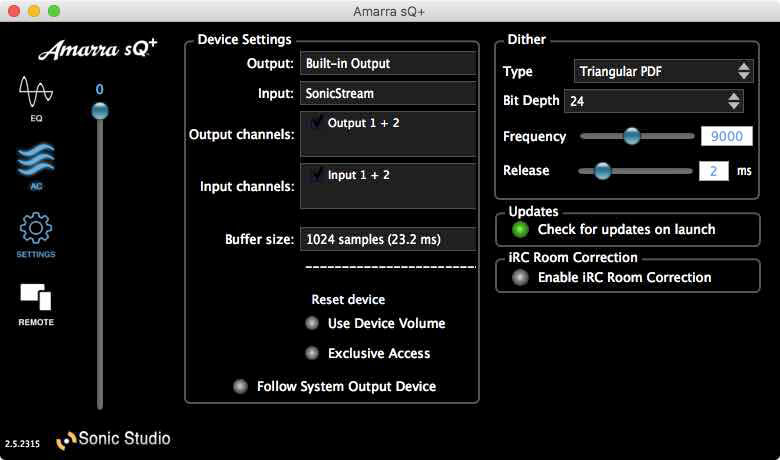780x460 pixels.
Task: Click the Bit Depth stepper arrows
Action: pyautogui.click(x=734, y=101)
